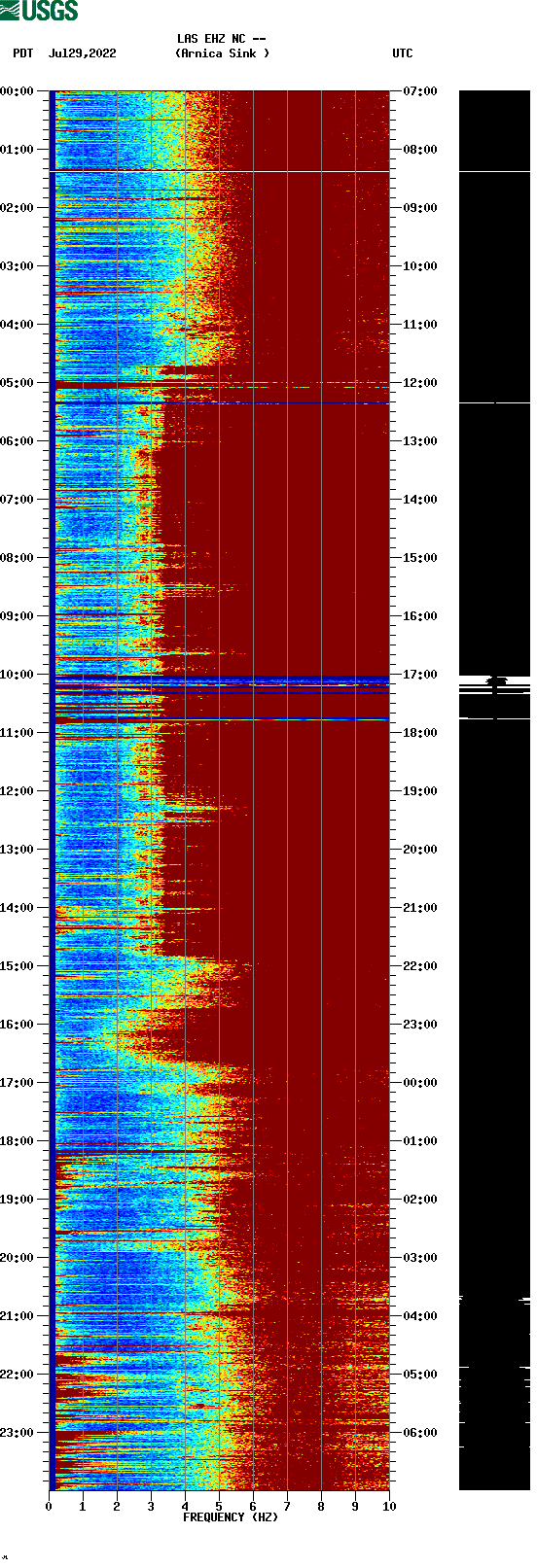Click the 06:00 UTC time label
The width and height of the screenshot is (537, 1568).
click(420, 1433)
